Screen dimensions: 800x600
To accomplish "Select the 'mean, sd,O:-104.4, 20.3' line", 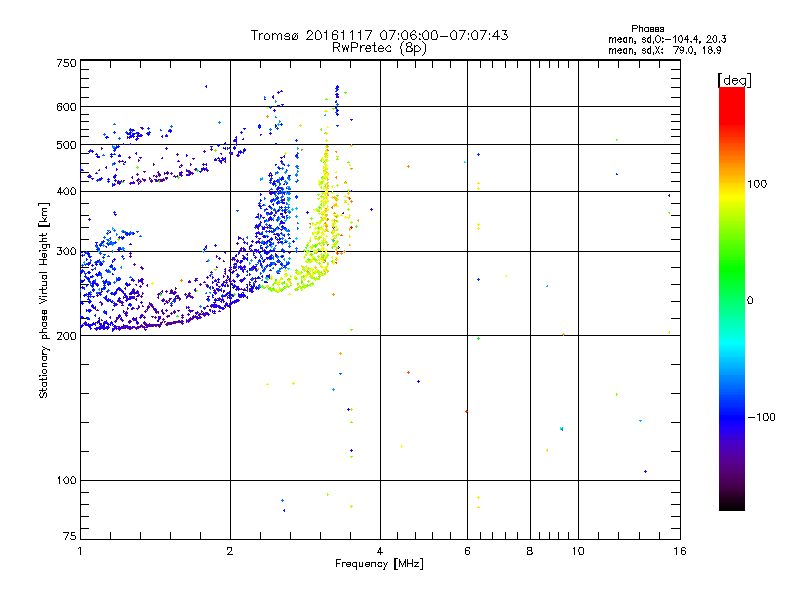I will tap(667, 39).
